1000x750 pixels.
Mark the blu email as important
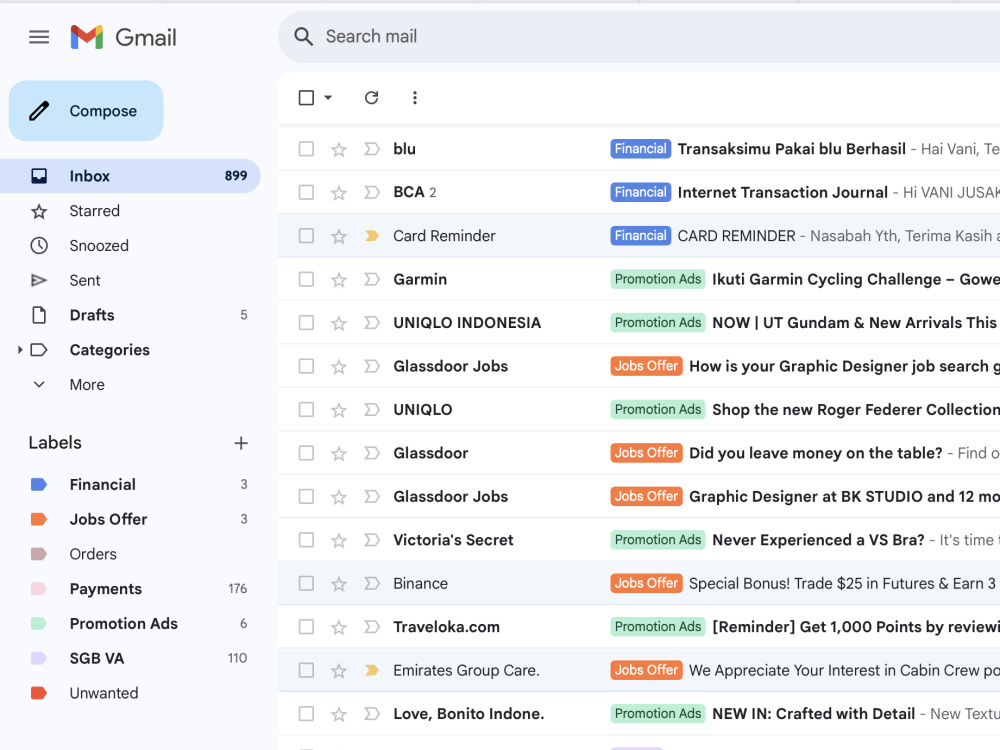(x=372, y=149)
